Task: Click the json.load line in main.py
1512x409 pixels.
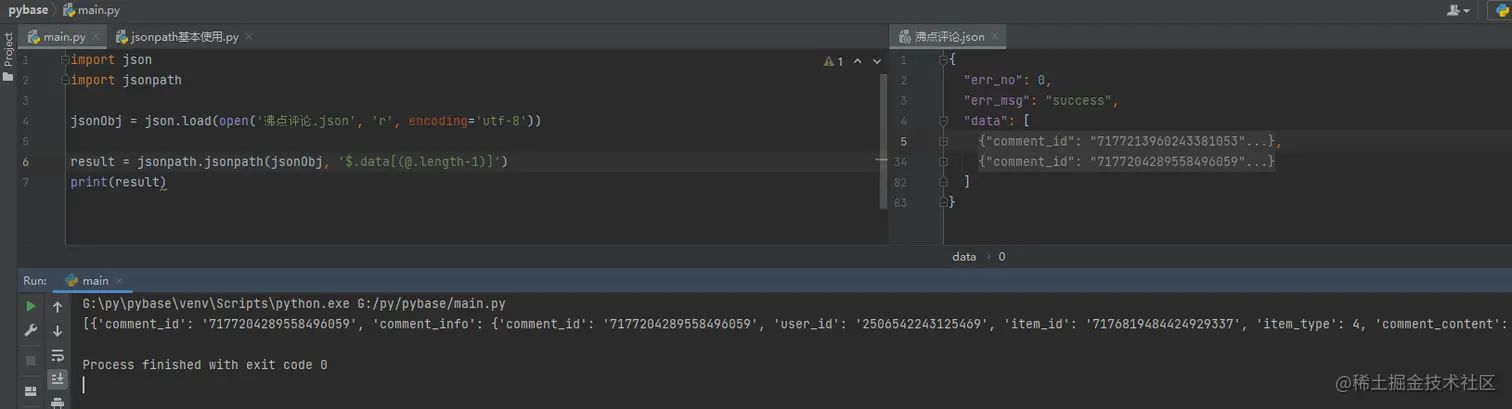Action: click(x=306, y=121)
